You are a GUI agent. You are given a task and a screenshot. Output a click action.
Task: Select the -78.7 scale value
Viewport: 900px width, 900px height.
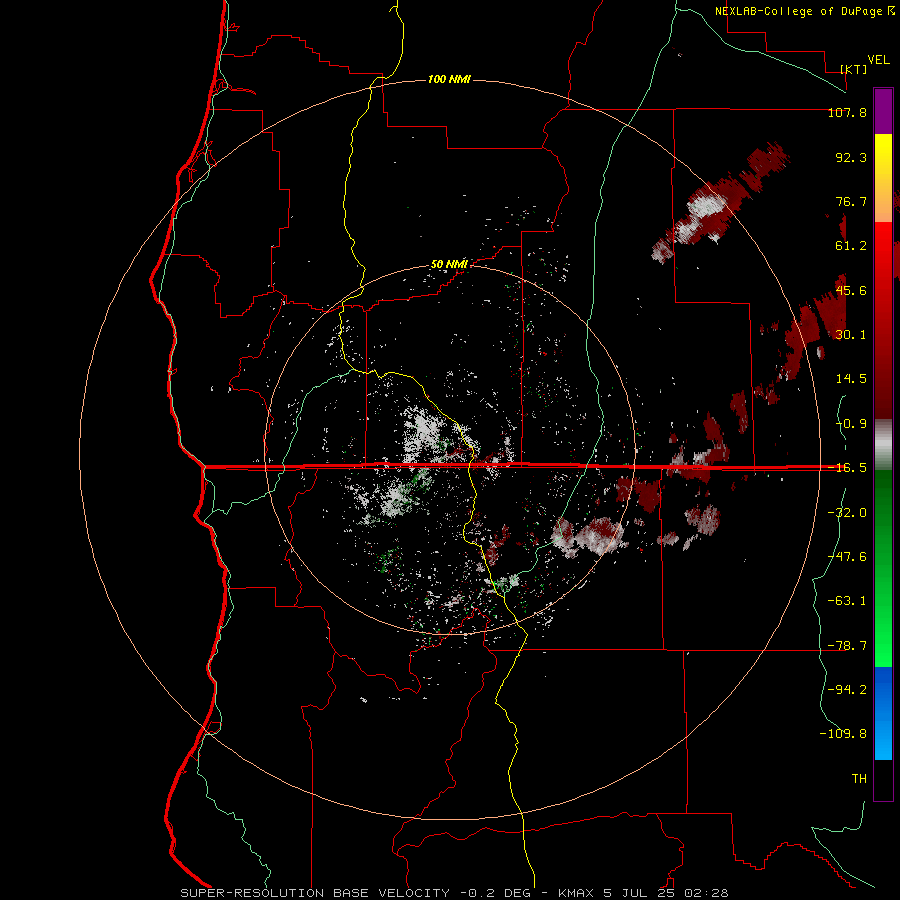click(x=847, y=646)
